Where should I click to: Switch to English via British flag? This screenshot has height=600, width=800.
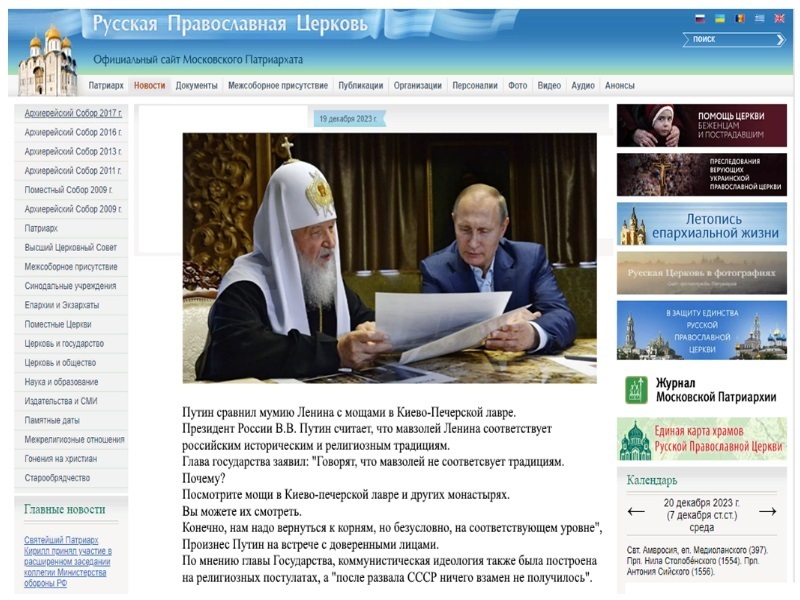click(780, 19)
